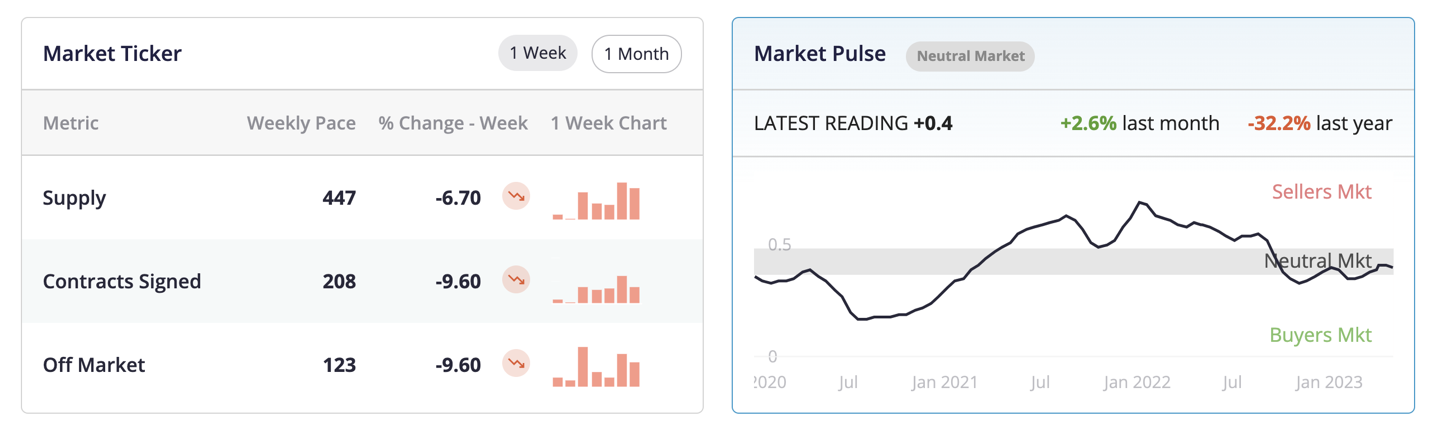Select the Off Market row label
Screen dimensions: 1431x434
click(x=94, y=365)
